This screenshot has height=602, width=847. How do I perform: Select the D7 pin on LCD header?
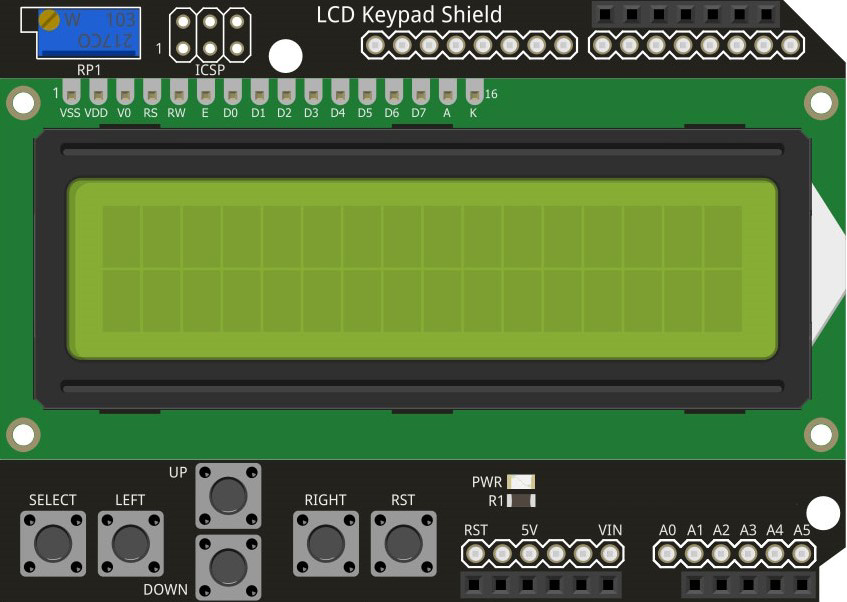click(419, 93)
